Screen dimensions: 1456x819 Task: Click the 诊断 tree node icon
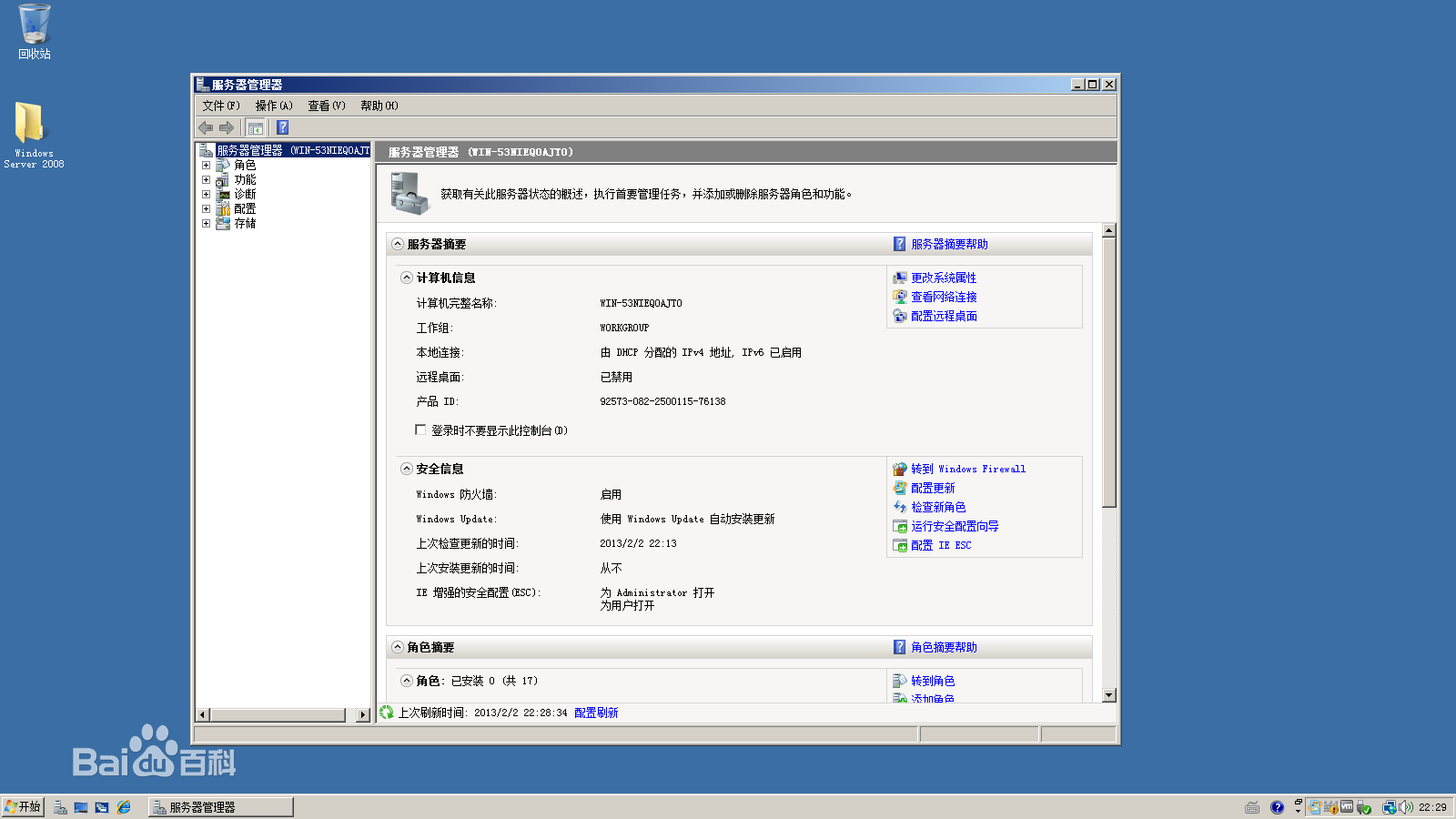click(x=223, y=194)
